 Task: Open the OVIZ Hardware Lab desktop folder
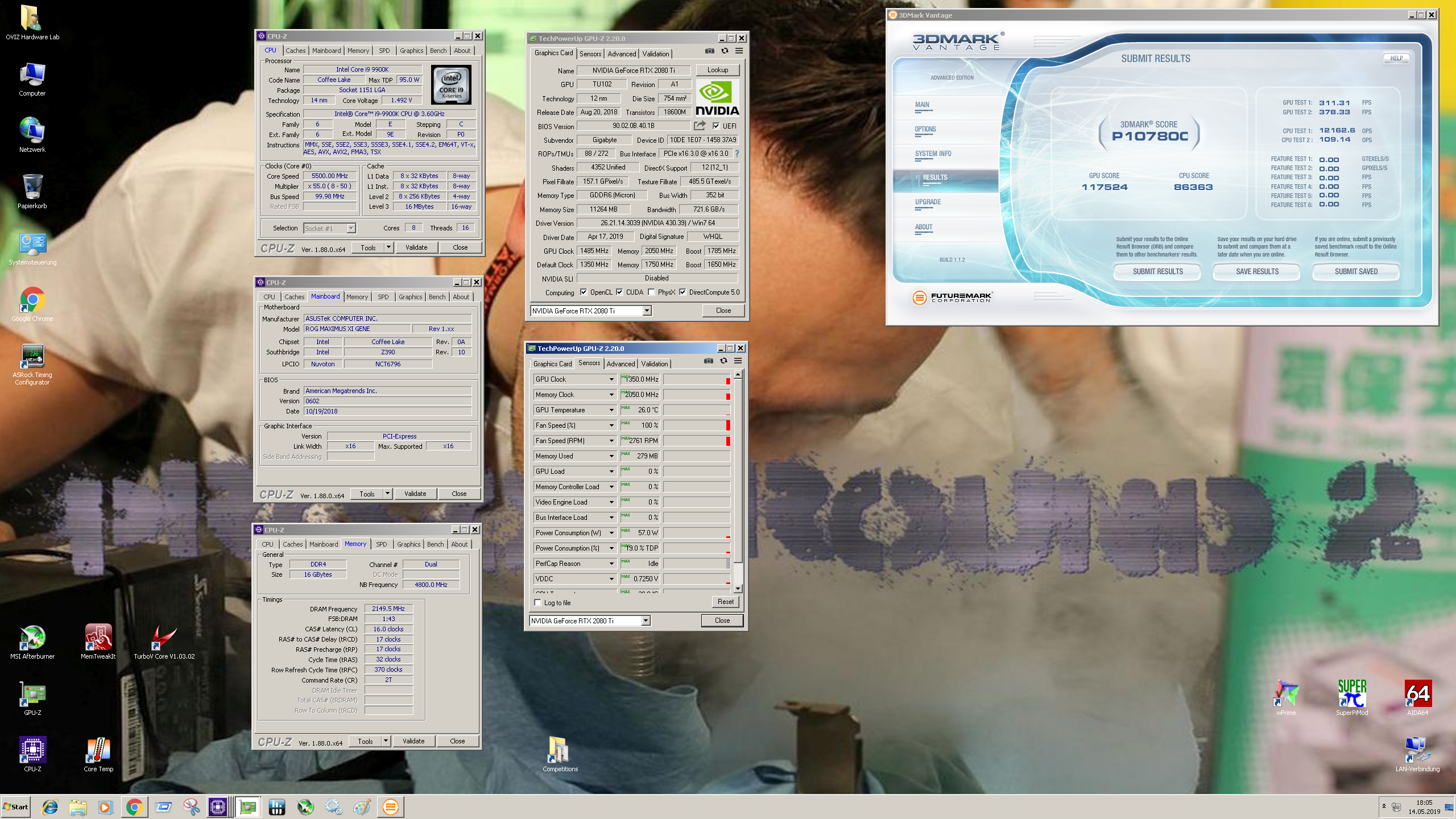(32, 23)
